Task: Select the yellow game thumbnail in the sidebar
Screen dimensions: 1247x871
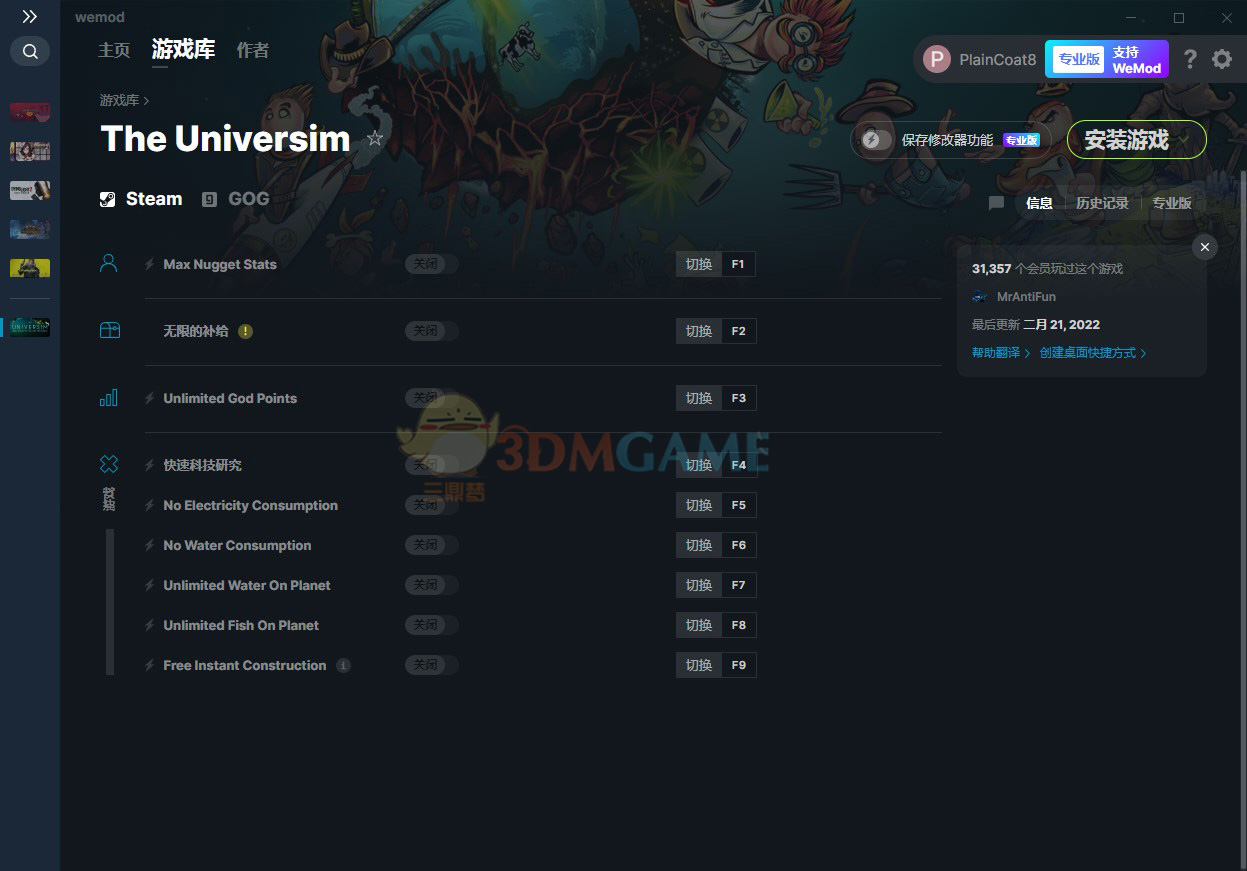Action: 30,268
